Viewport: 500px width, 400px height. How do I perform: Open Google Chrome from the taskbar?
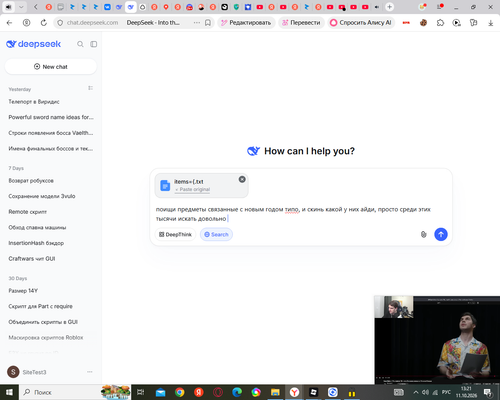coord(180,392)
